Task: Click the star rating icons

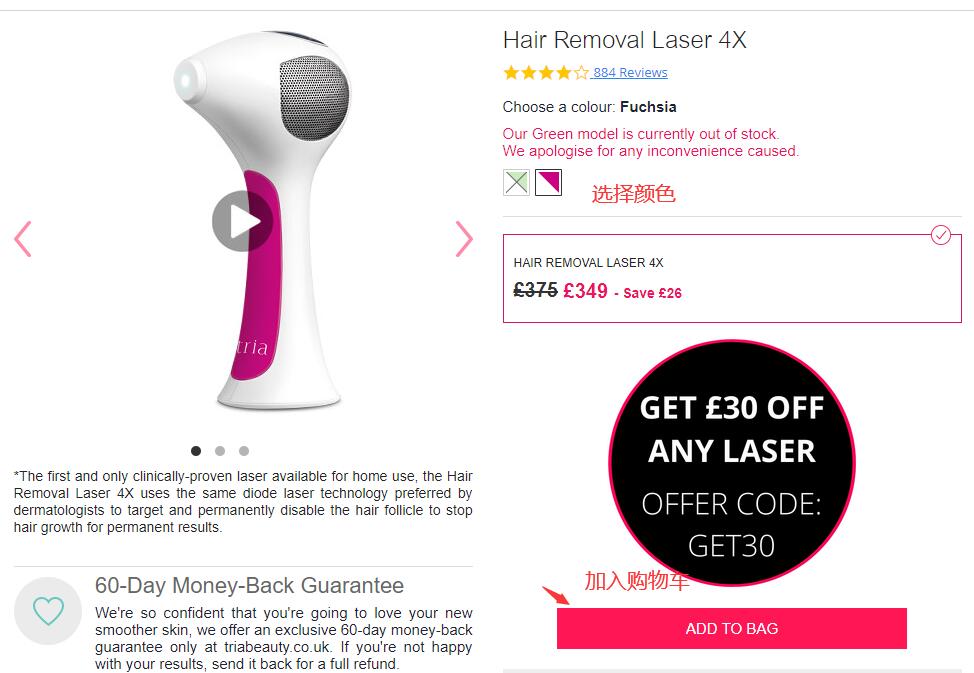Action: pyautogui.click(x=546, y=73)
